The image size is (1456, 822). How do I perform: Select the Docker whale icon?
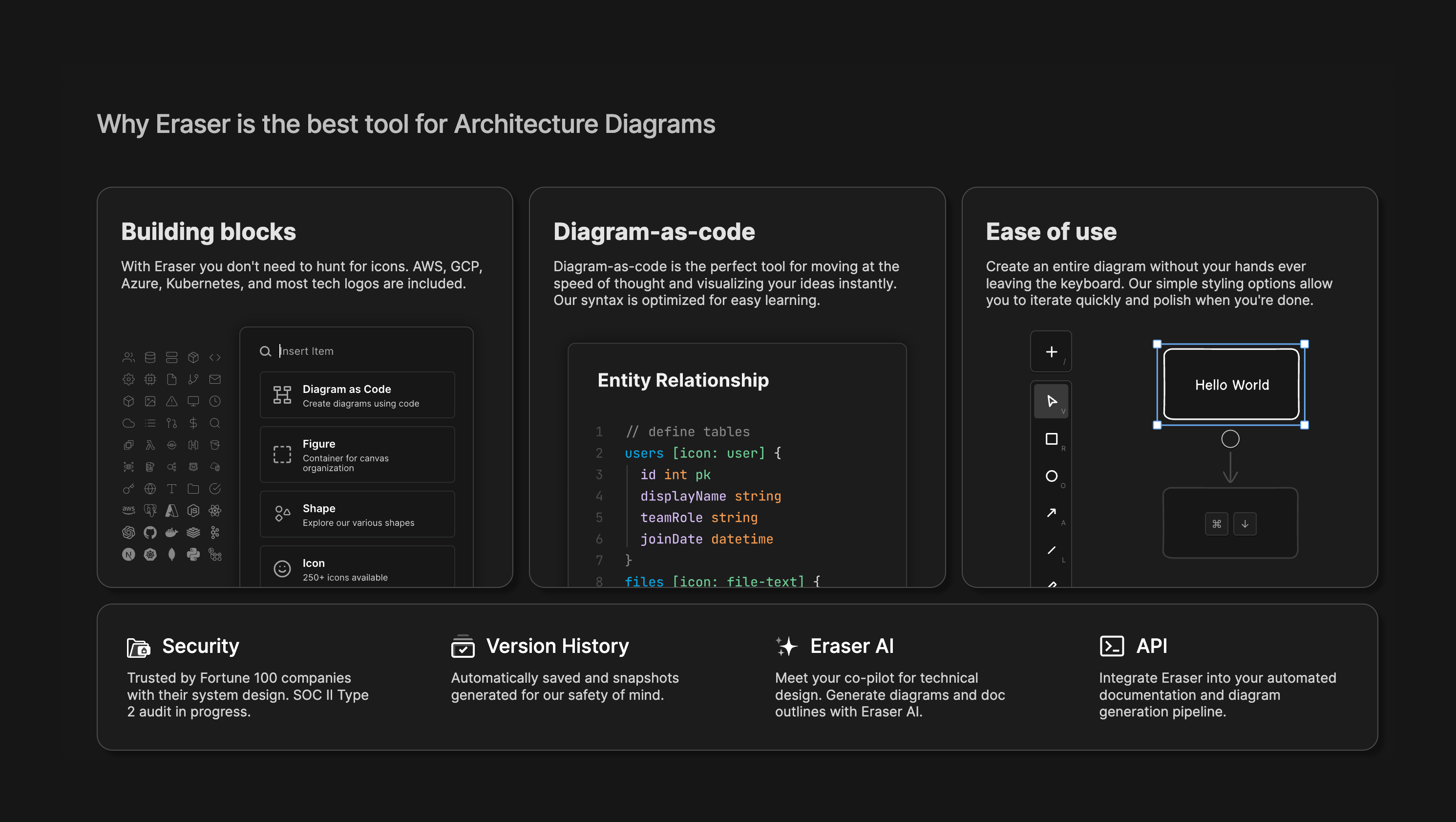pos(171,532)
